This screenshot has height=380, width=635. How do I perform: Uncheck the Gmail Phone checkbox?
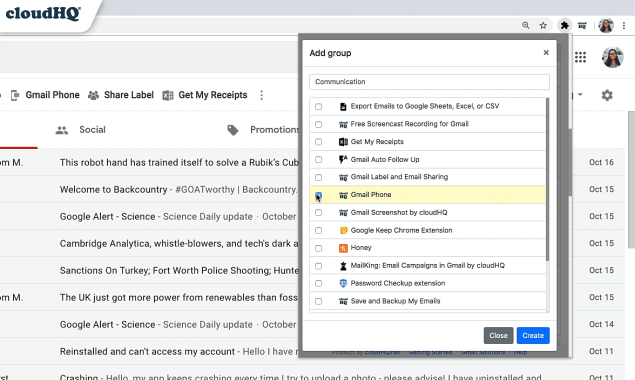tap(319, 195)
